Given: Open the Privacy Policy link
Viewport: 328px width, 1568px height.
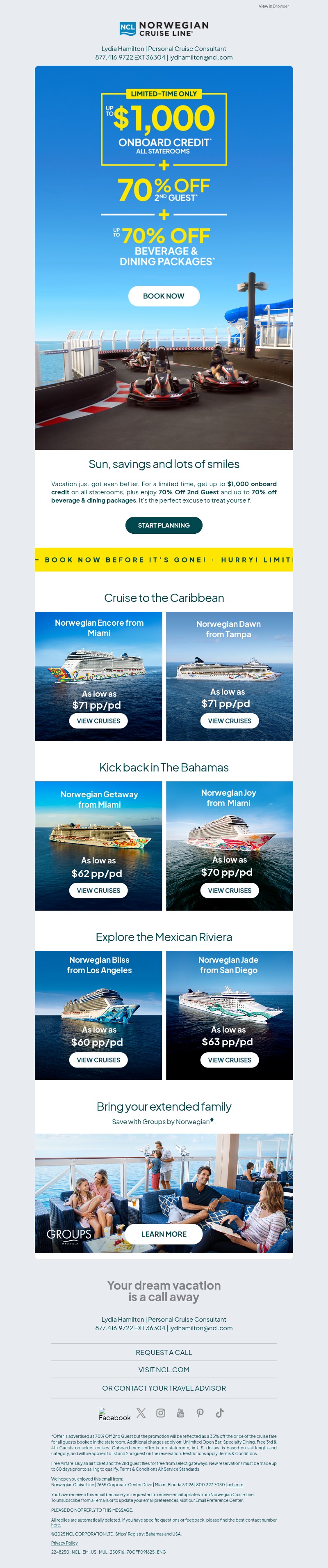Looking at the screenshot, I should pos(64,1543).
